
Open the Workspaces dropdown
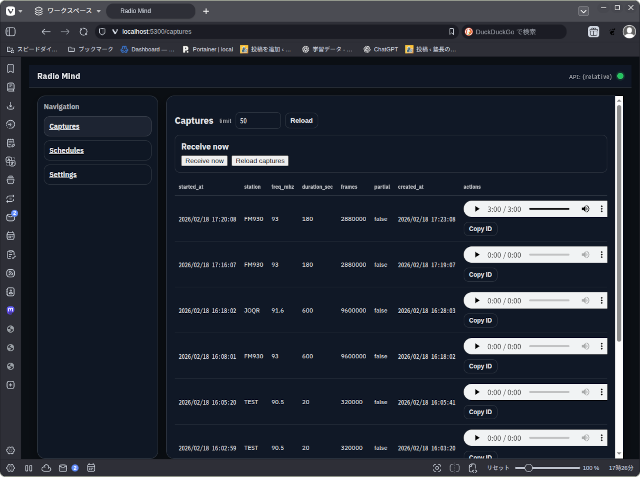[x=66, y=11]
